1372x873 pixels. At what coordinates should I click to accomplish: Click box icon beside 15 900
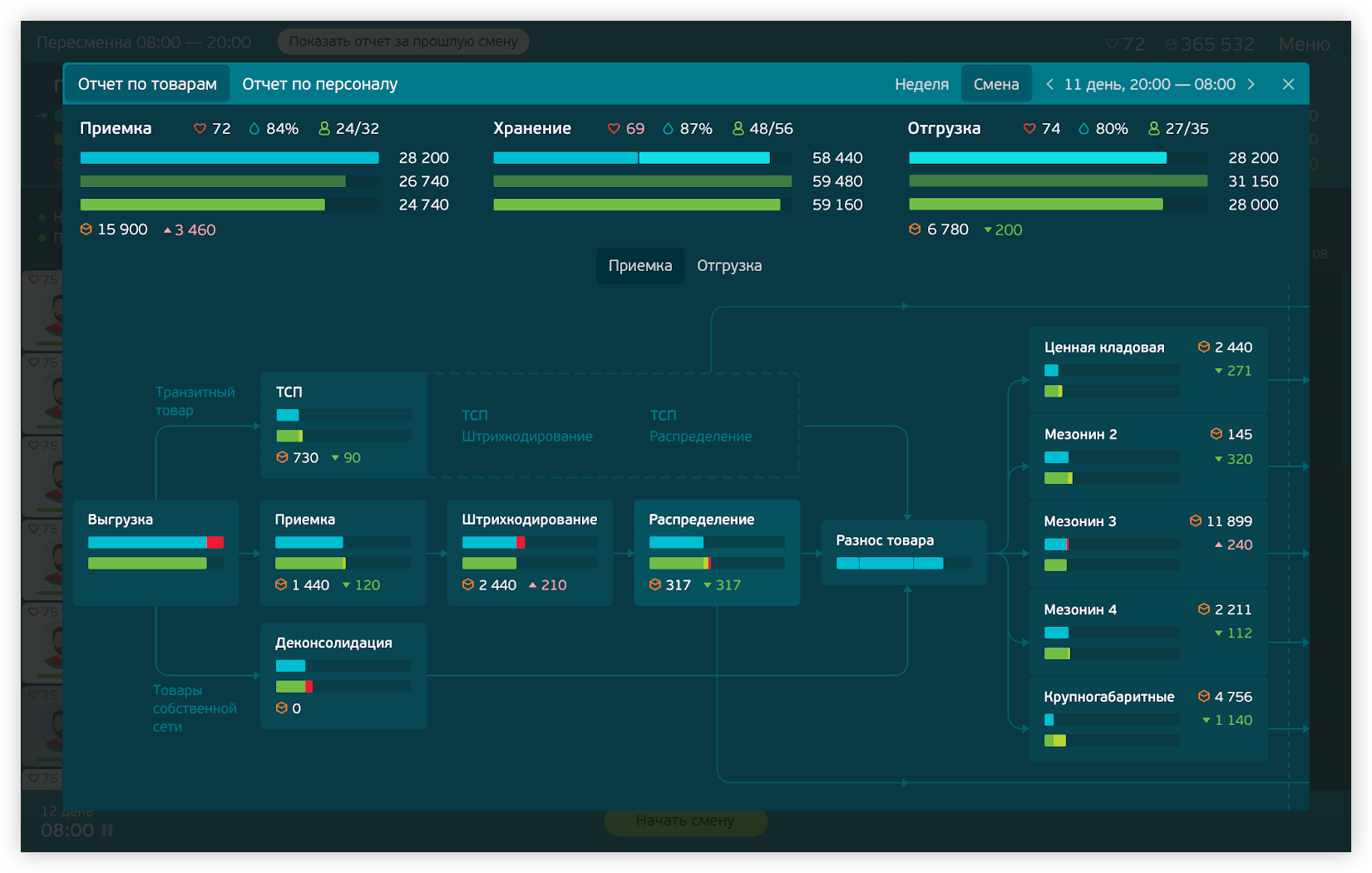(x=86, y=229)
